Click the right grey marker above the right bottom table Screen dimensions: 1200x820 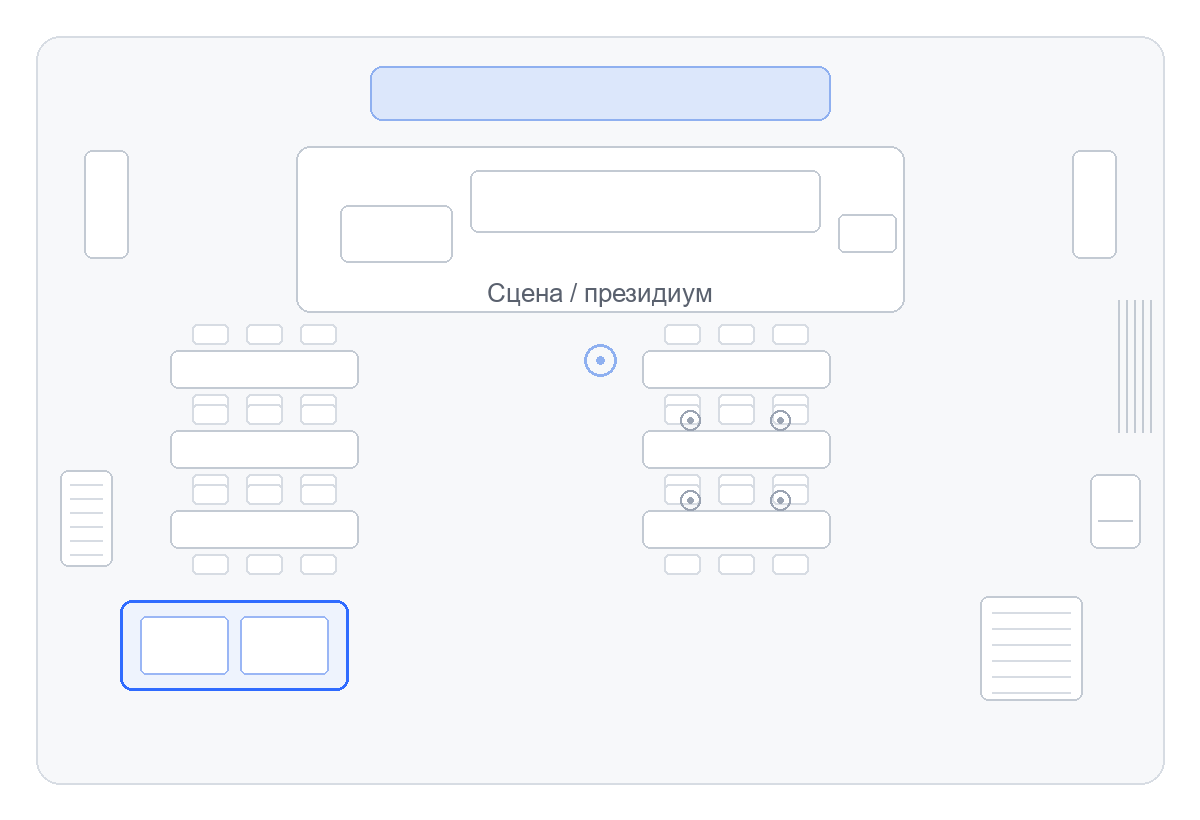[x=780, y=500]
